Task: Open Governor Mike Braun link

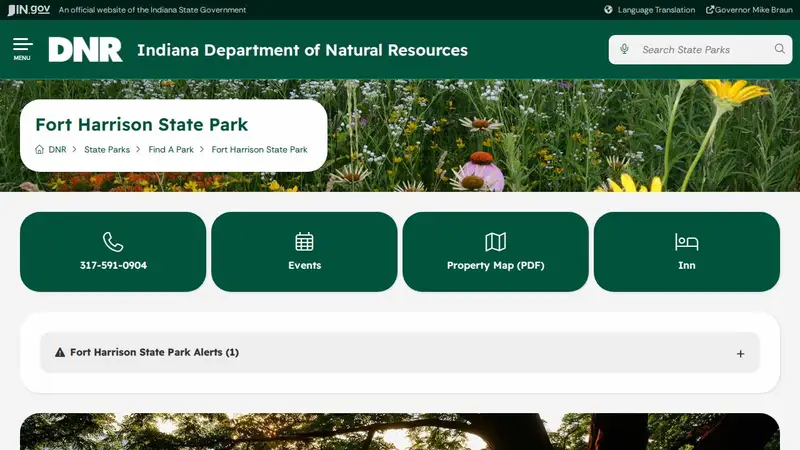Action: click(x=754, y=10)
